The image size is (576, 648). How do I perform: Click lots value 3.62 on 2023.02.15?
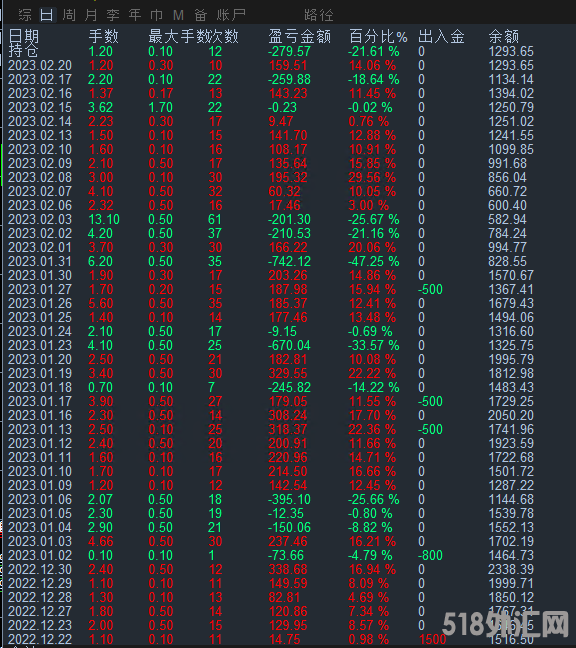(x=100, y=107)
